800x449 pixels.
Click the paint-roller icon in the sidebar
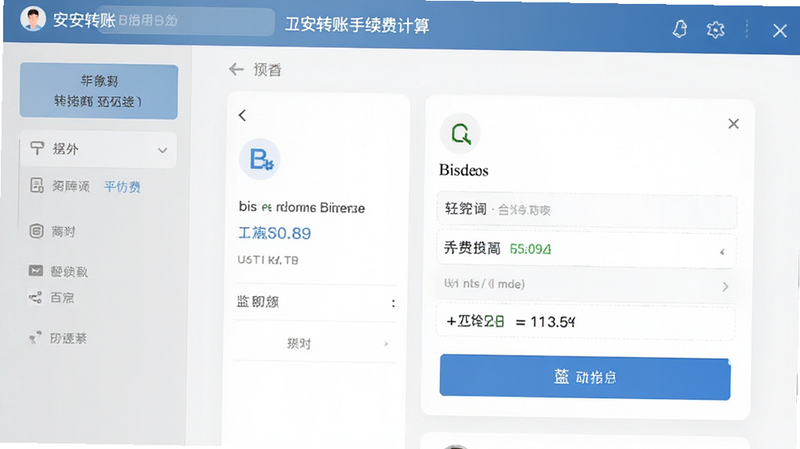pyautogui.click(x=37, y=148)
